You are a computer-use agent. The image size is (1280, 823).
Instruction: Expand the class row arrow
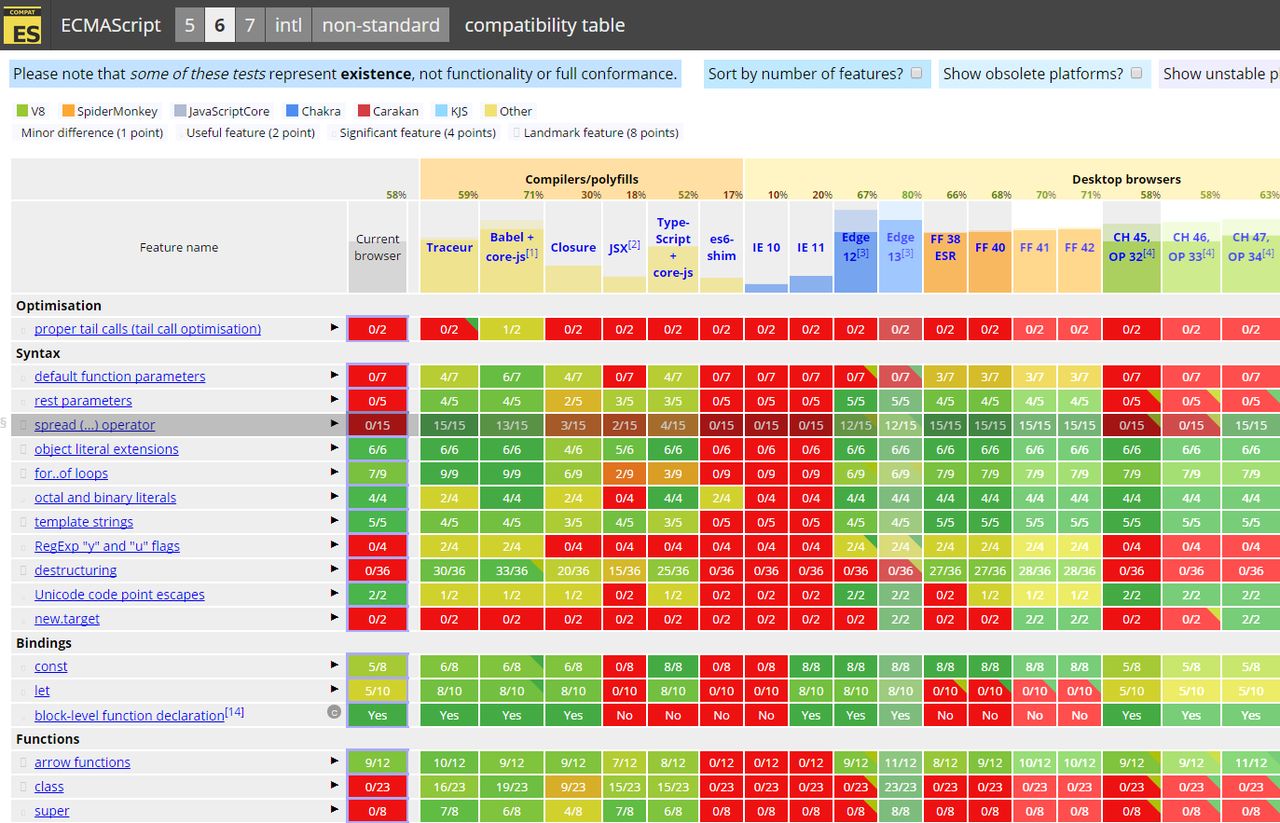[335, 785]
